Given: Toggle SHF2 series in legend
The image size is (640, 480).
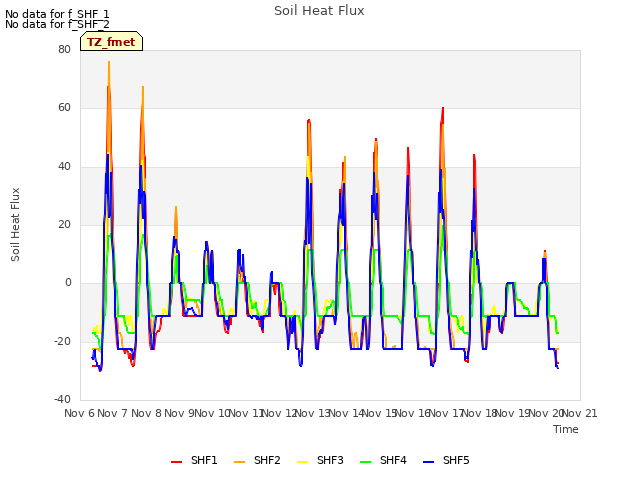Looking at the screenshot, I should point(257,460).
